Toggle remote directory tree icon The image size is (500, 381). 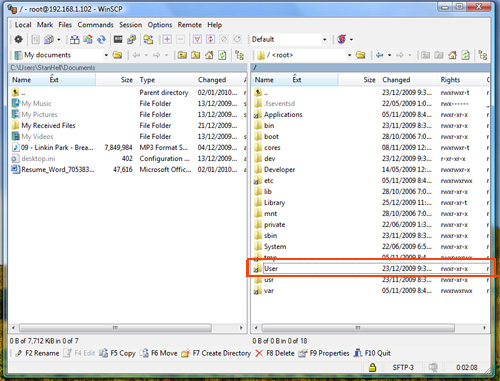tap(483, 55)
